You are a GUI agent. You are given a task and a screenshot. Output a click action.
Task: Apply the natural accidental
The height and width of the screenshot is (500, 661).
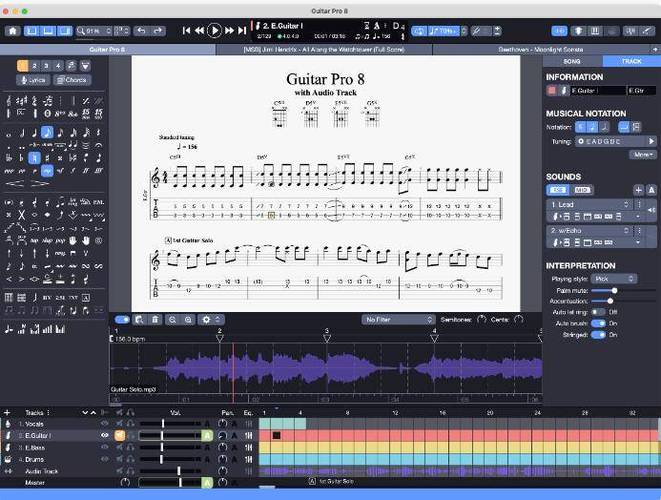(x=34, y=158)
